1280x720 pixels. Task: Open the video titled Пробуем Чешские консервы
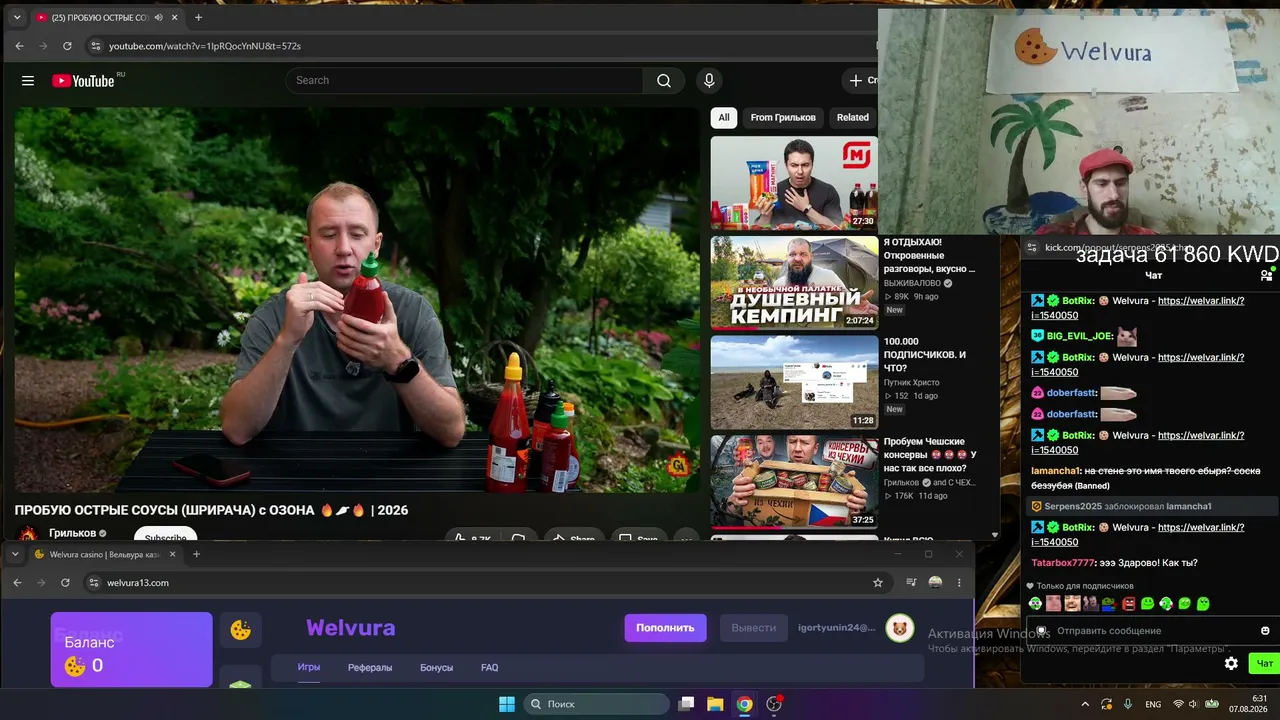click(x=929, y=455)
